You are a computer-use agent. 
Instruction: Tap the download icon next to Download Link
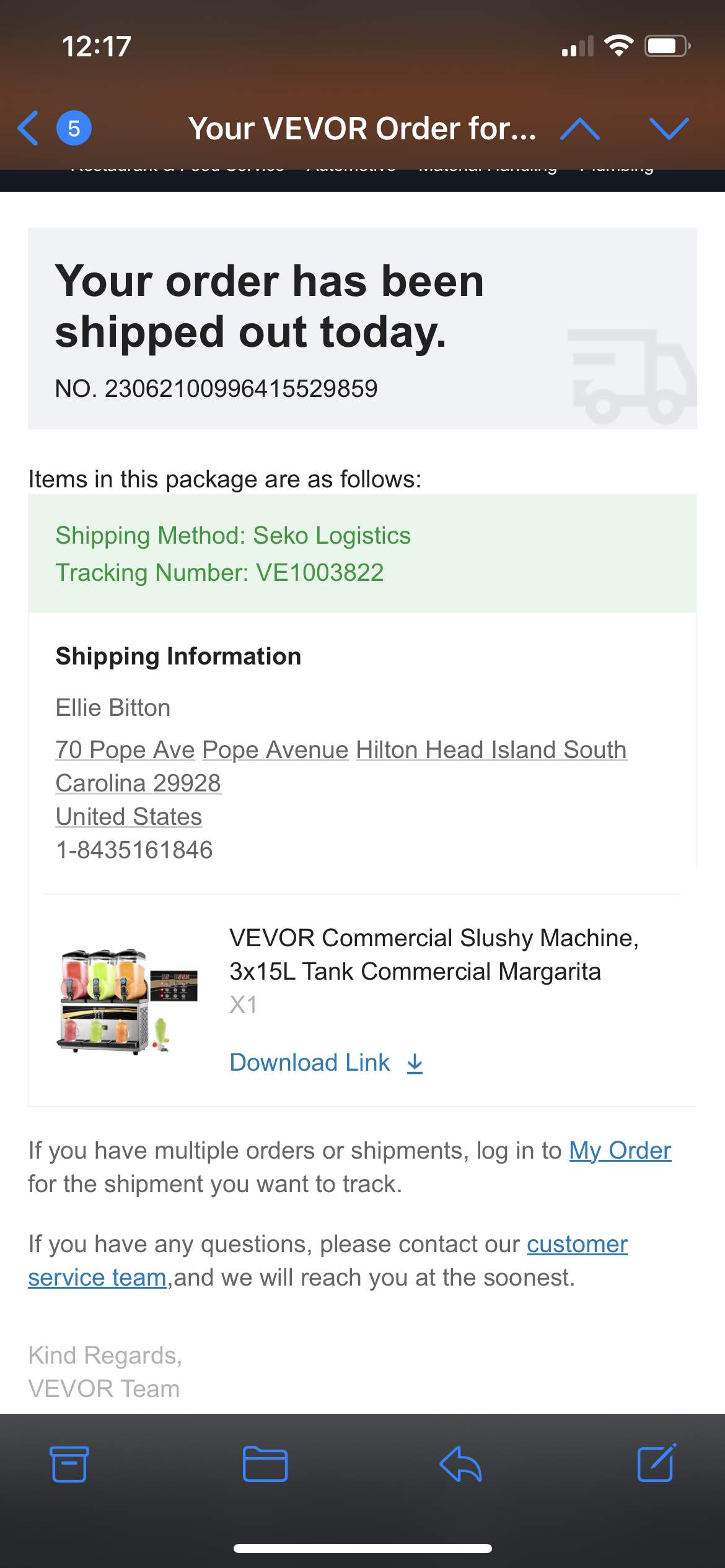pyautogui.click(x=414, y=1062)
